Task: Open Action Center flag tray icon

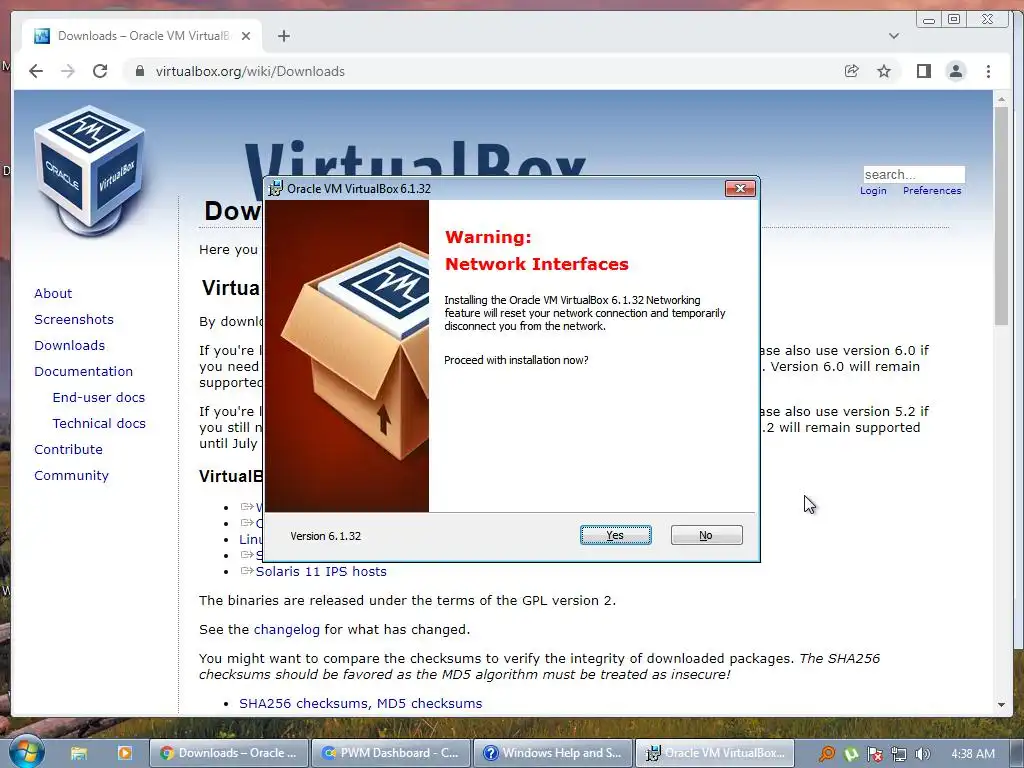Action: point(875,754)
